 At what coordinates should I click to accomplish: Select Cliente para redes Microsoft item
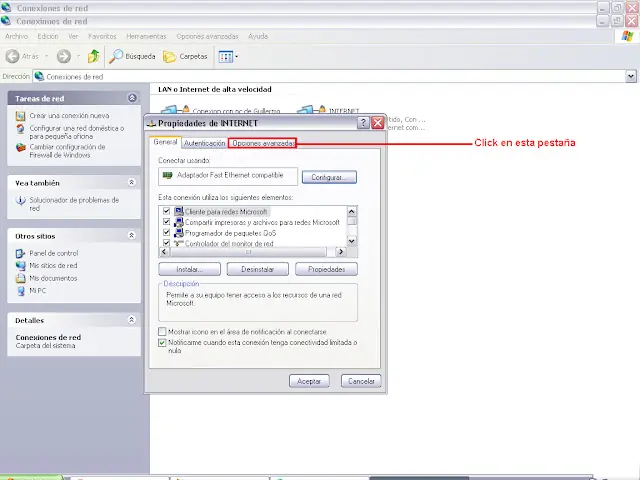tap(226, 211)
